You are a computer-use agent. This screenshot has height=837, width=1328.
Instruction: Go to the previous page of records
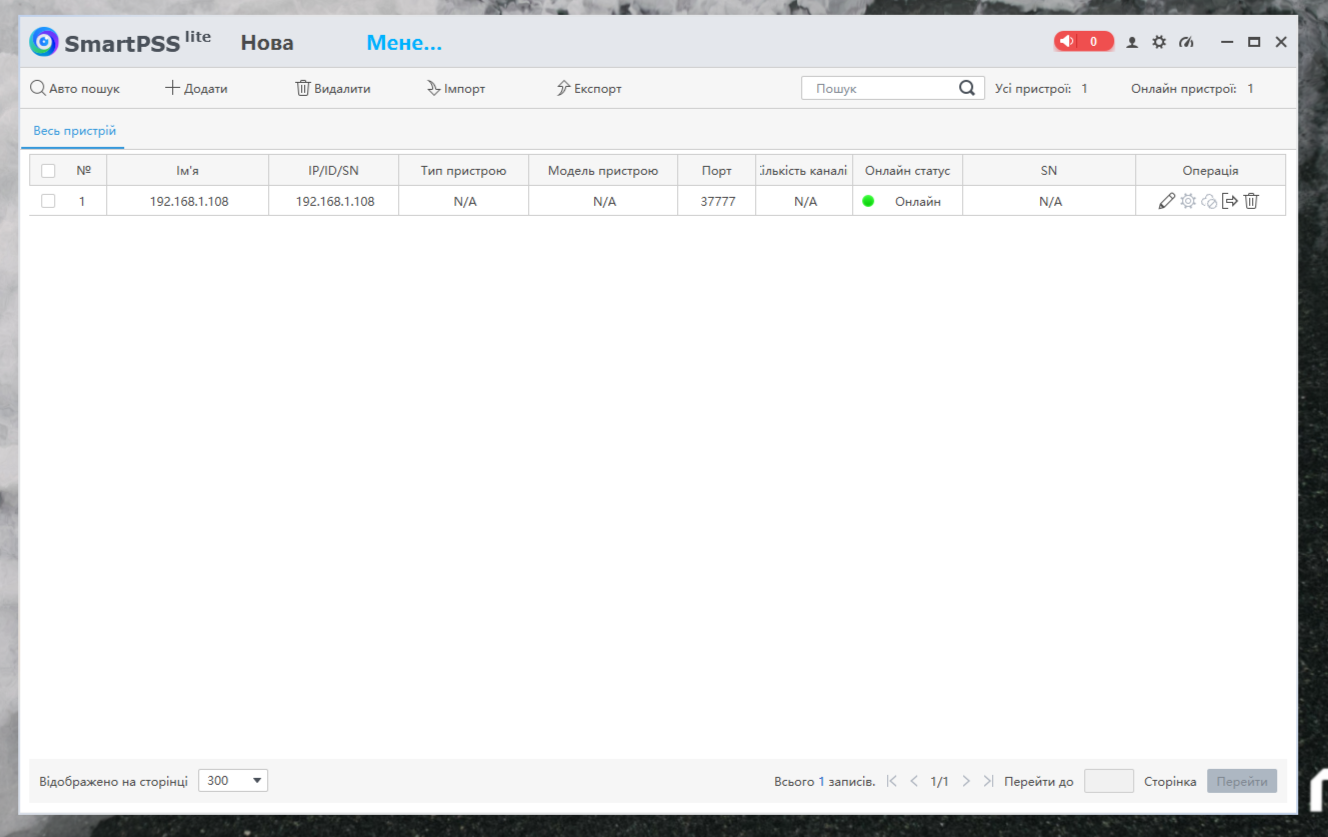click(x=914, y=781)
